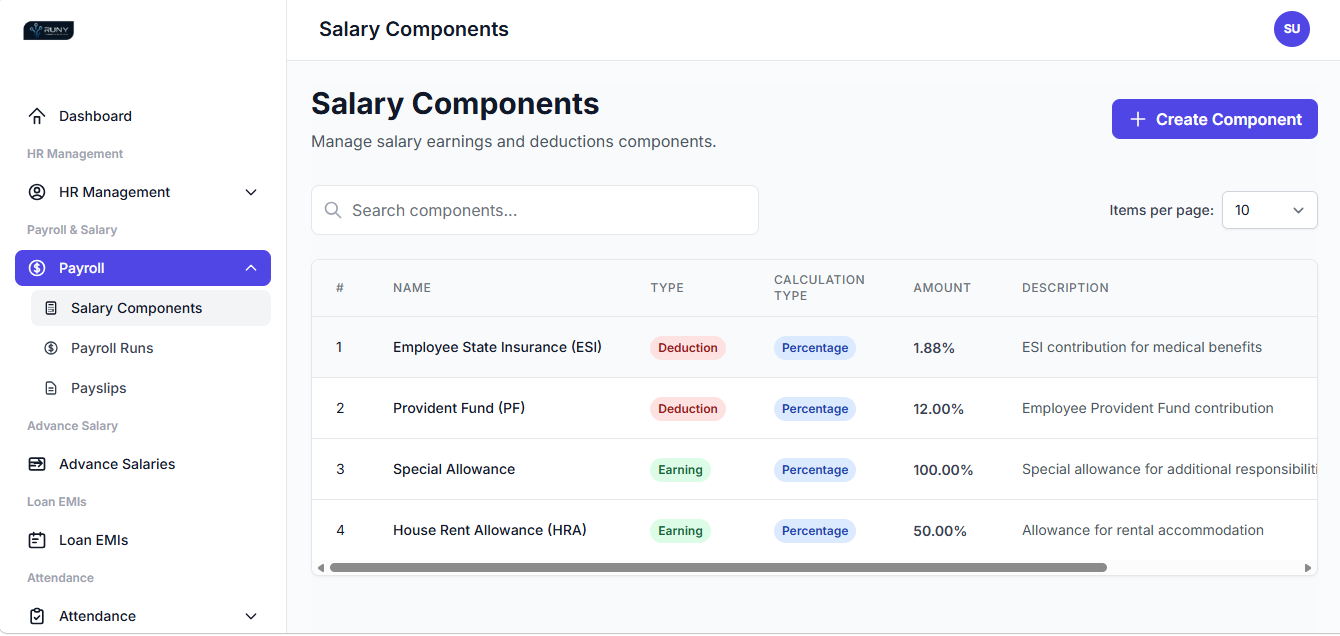Click Percentage badge in Special Allowance row
Image resolution: width=1340 pixels, height=636 pixels.
[x=815, y=470]
